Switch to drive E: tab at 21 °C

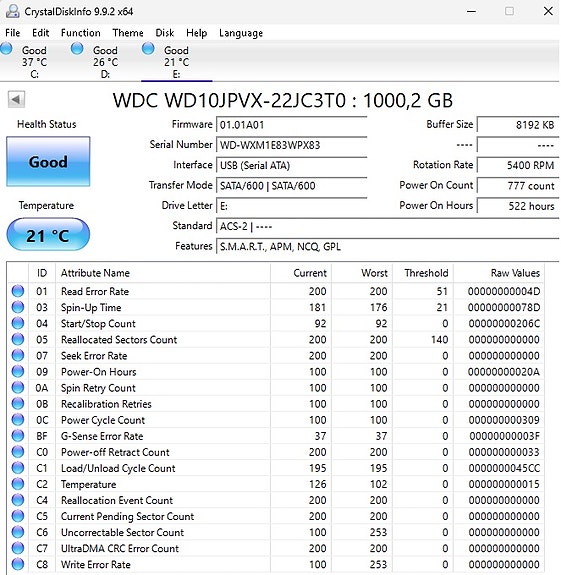(x=177, y=62)
